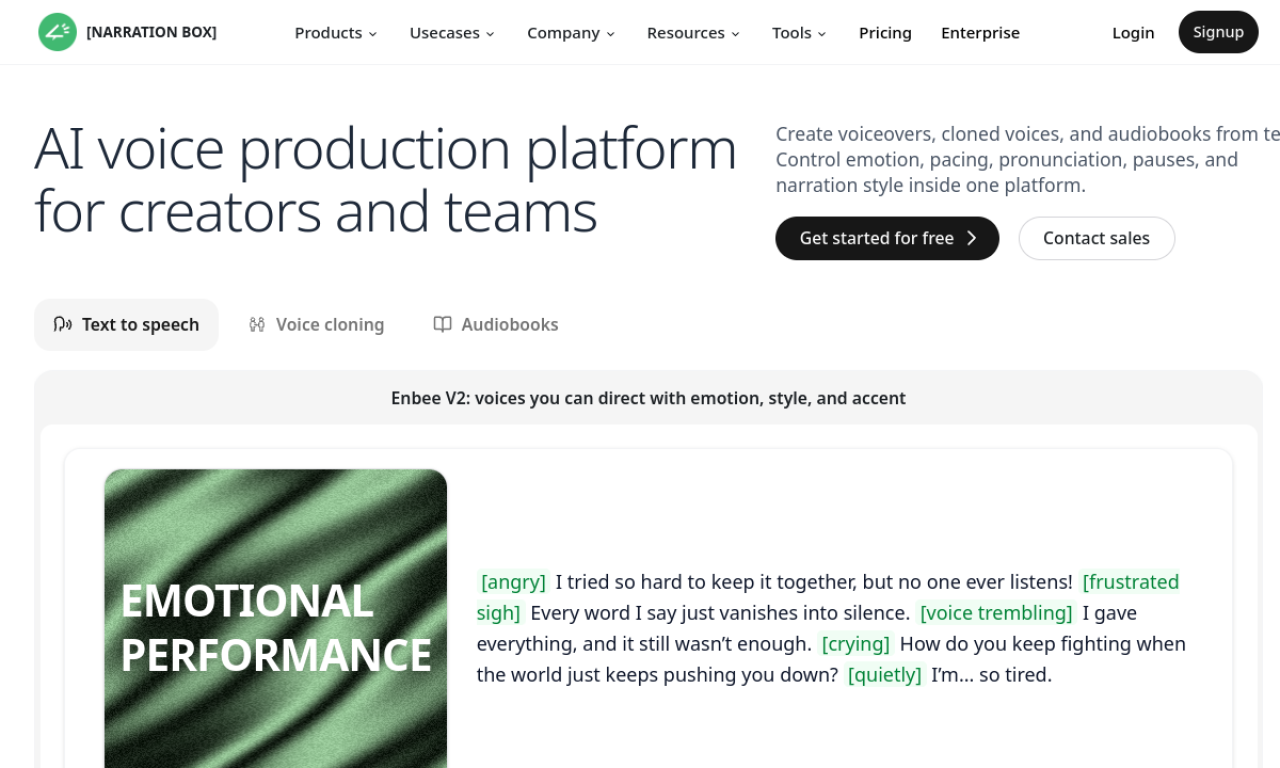
Task: Go to the Pricing page
Action: coord(885,33)
